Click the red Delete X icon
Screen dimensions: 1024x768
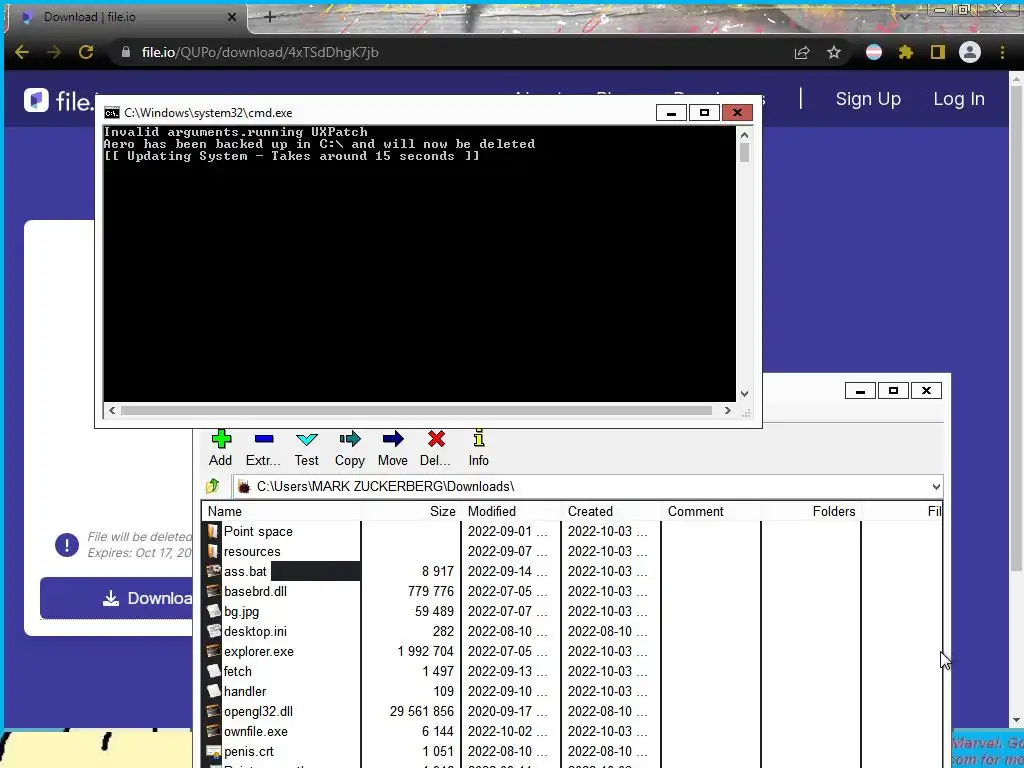pyautogui.click(x=436, y=439)
